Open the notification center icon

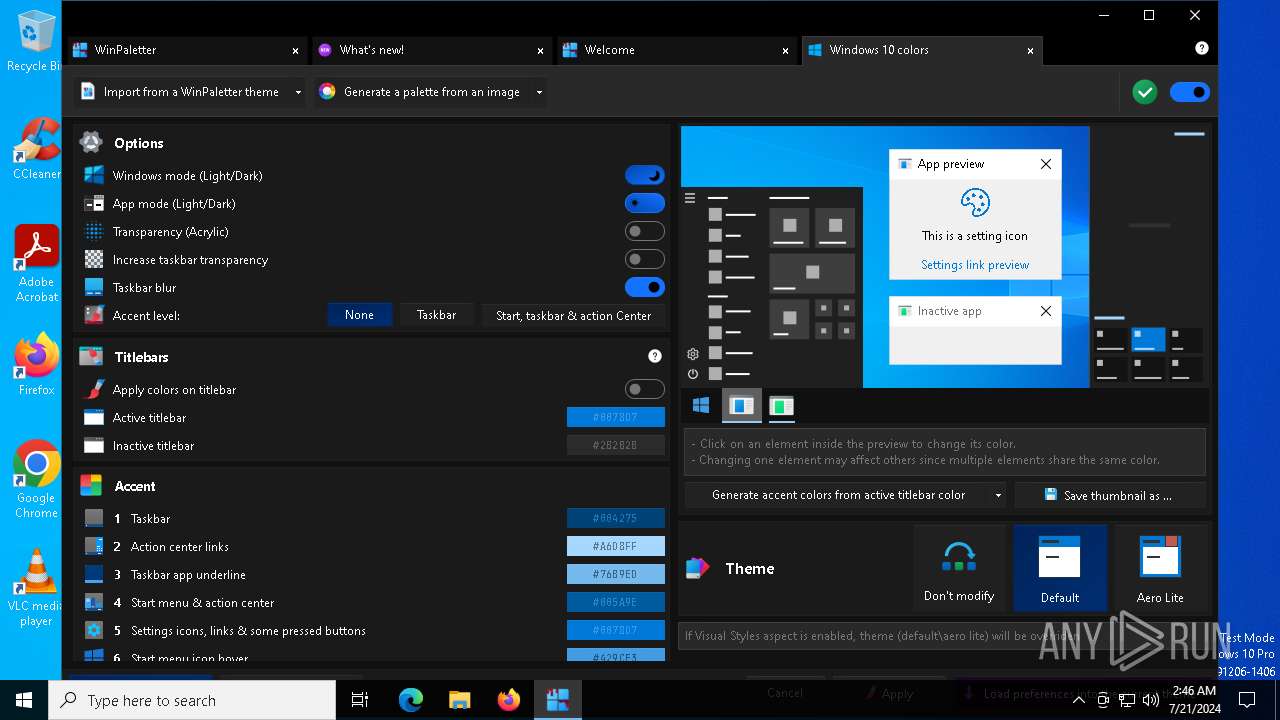pos(1245,700)
